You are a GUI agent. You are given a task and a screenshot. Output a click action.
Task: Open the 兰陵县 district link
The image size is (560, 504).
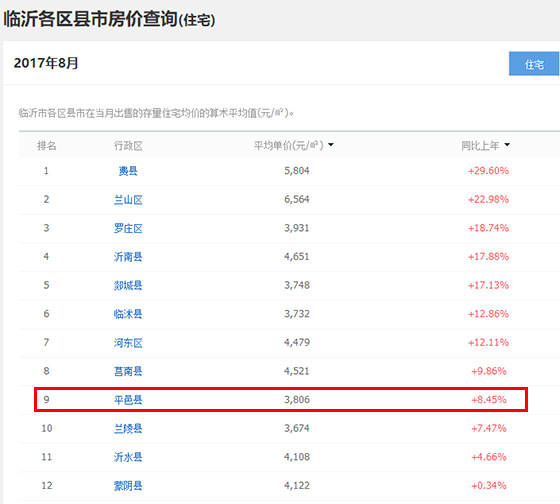128,428
